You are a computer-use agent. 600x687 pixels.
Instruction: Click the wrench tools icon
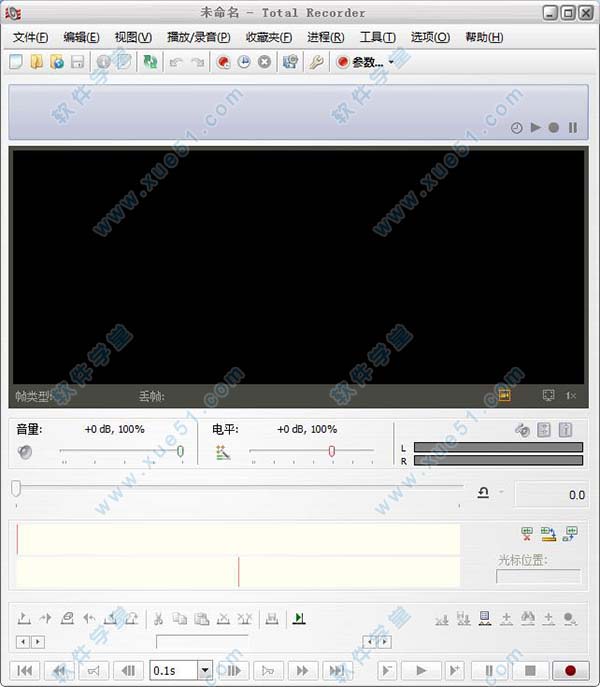(316, 62)
